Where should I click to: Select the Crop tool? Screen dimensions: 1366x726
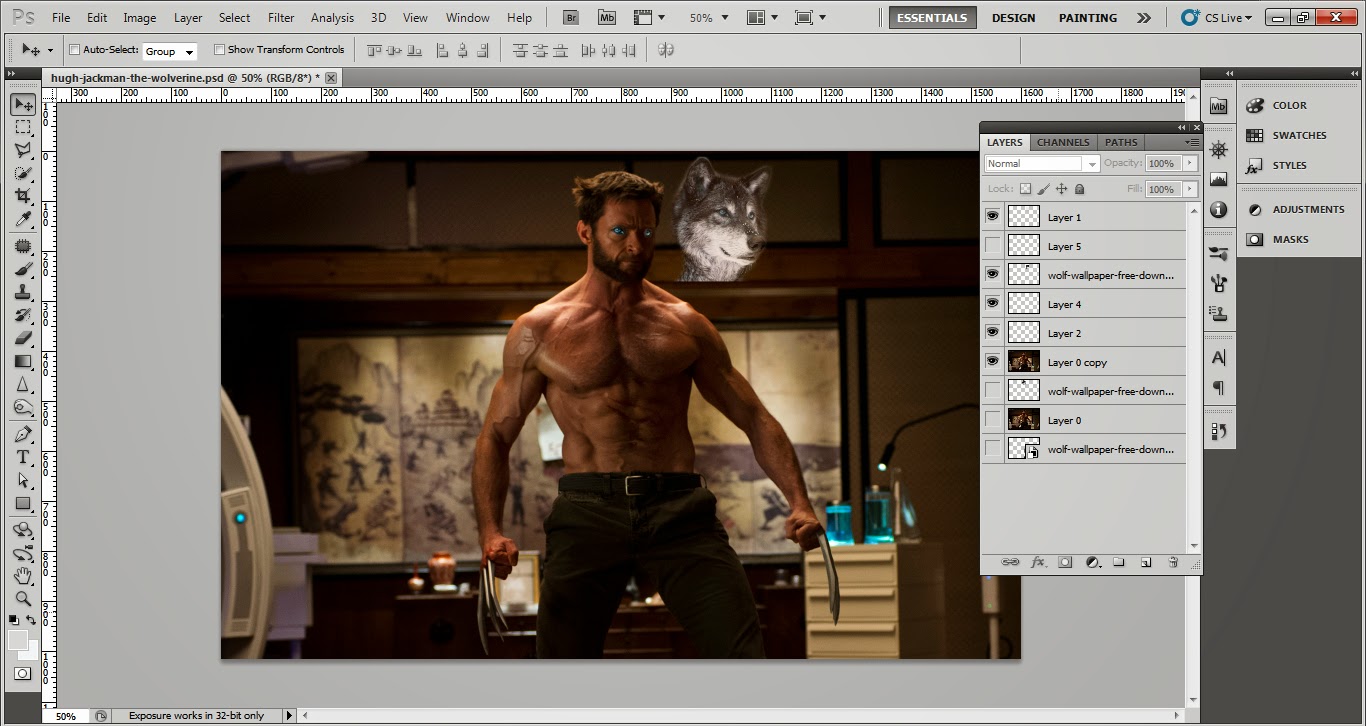pyautogui.click(x=22, y=196)
